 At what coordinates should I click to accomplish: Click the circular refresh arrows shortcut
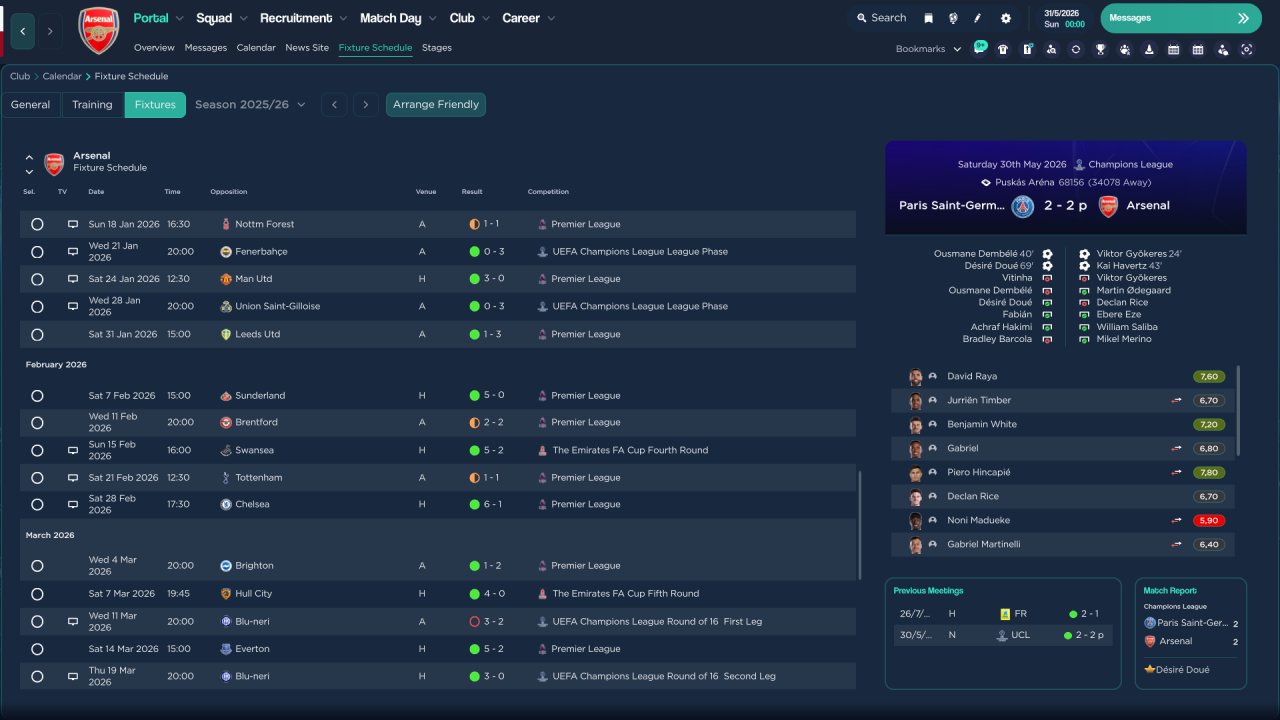click(1076, 49)
